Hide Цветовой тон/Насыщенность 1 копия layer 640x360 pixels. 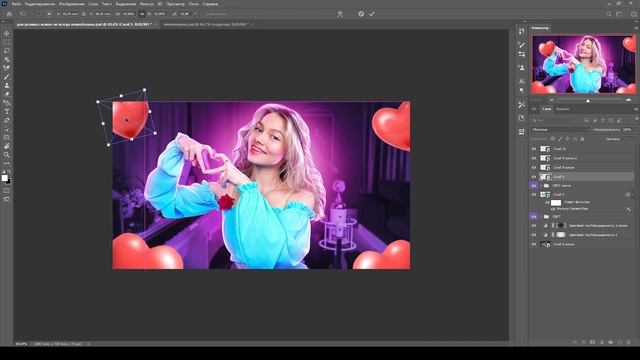[533, 226]
